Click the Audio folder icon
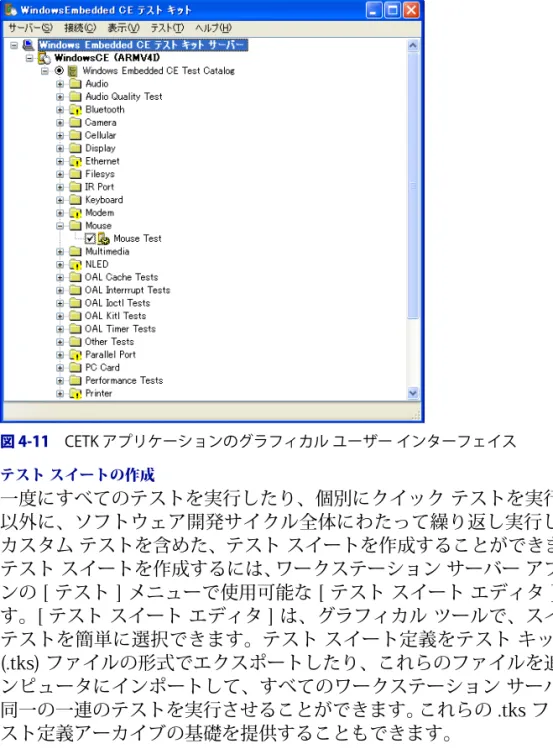 (75, 84)
